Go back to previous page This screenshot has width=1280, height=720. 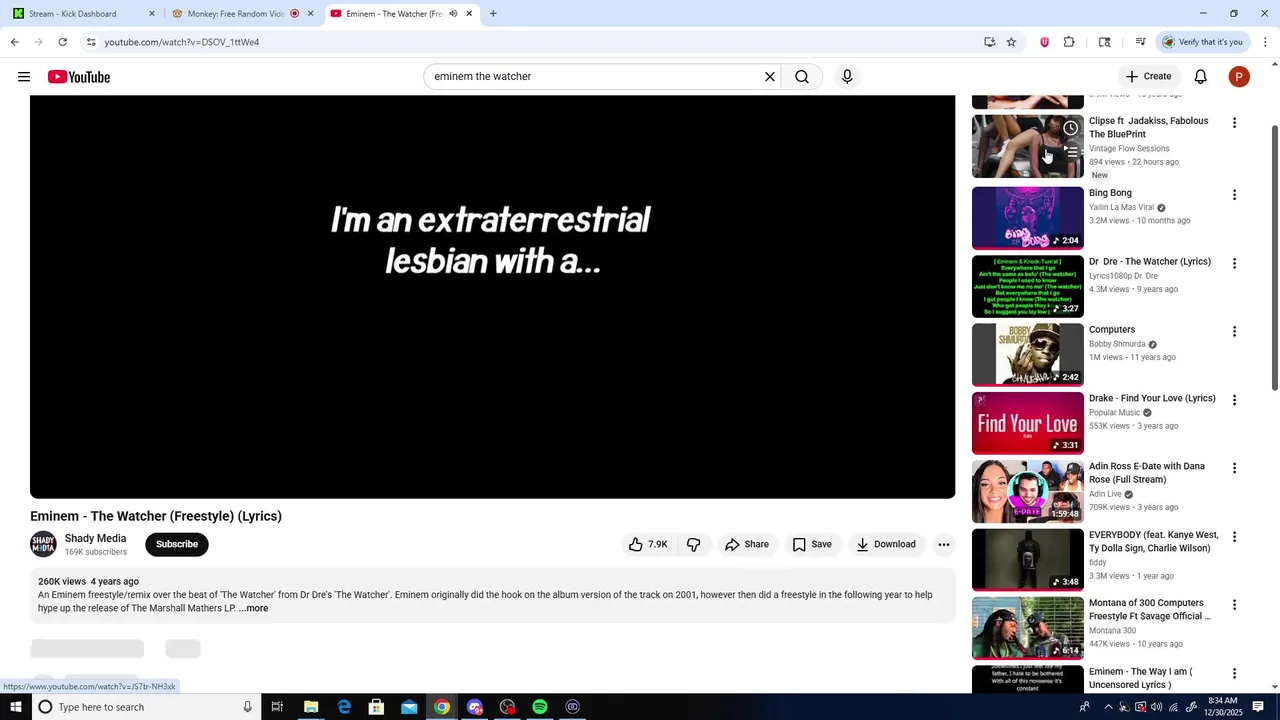pyautogui.click(x=14, y=42)
